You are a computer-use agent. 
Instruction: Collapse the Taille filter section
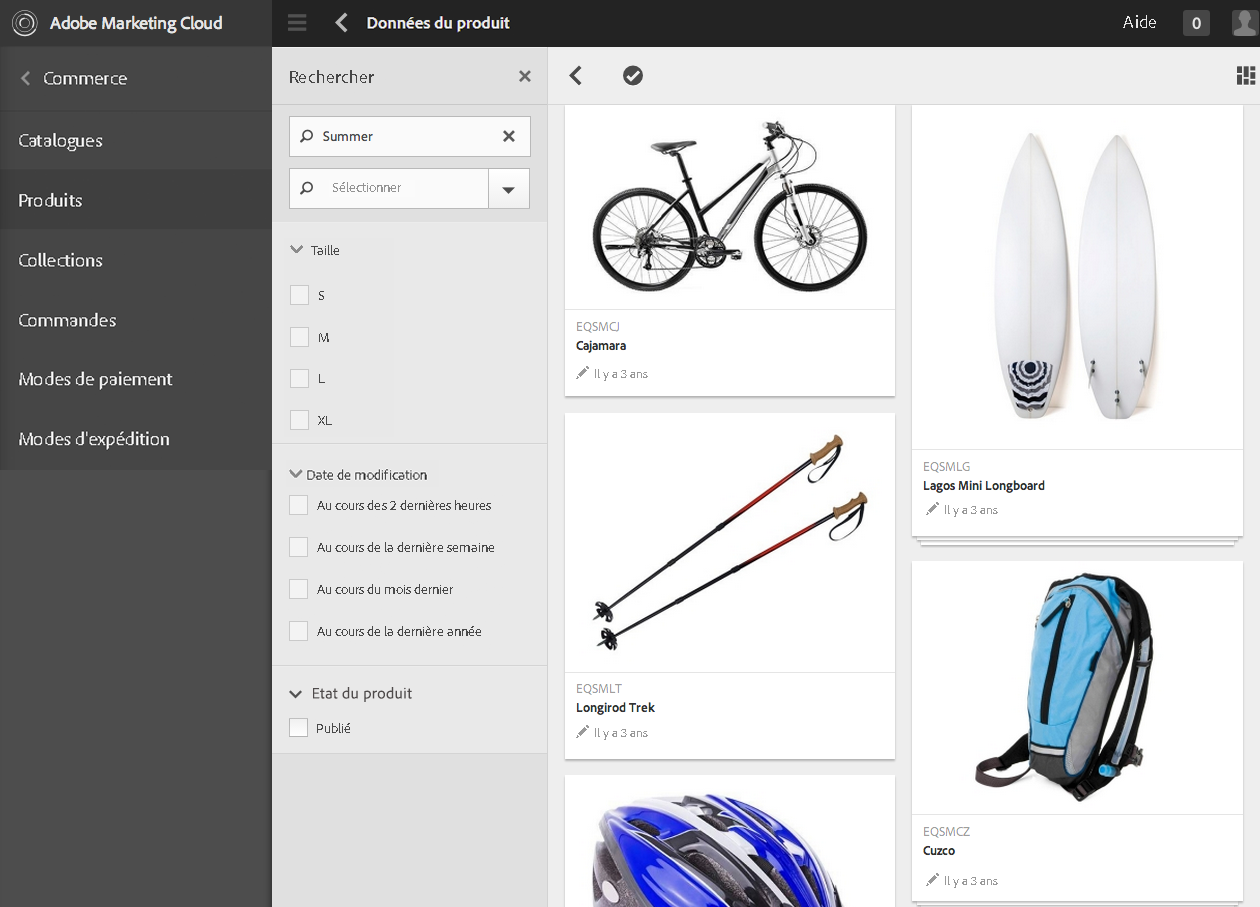point(296,249)
